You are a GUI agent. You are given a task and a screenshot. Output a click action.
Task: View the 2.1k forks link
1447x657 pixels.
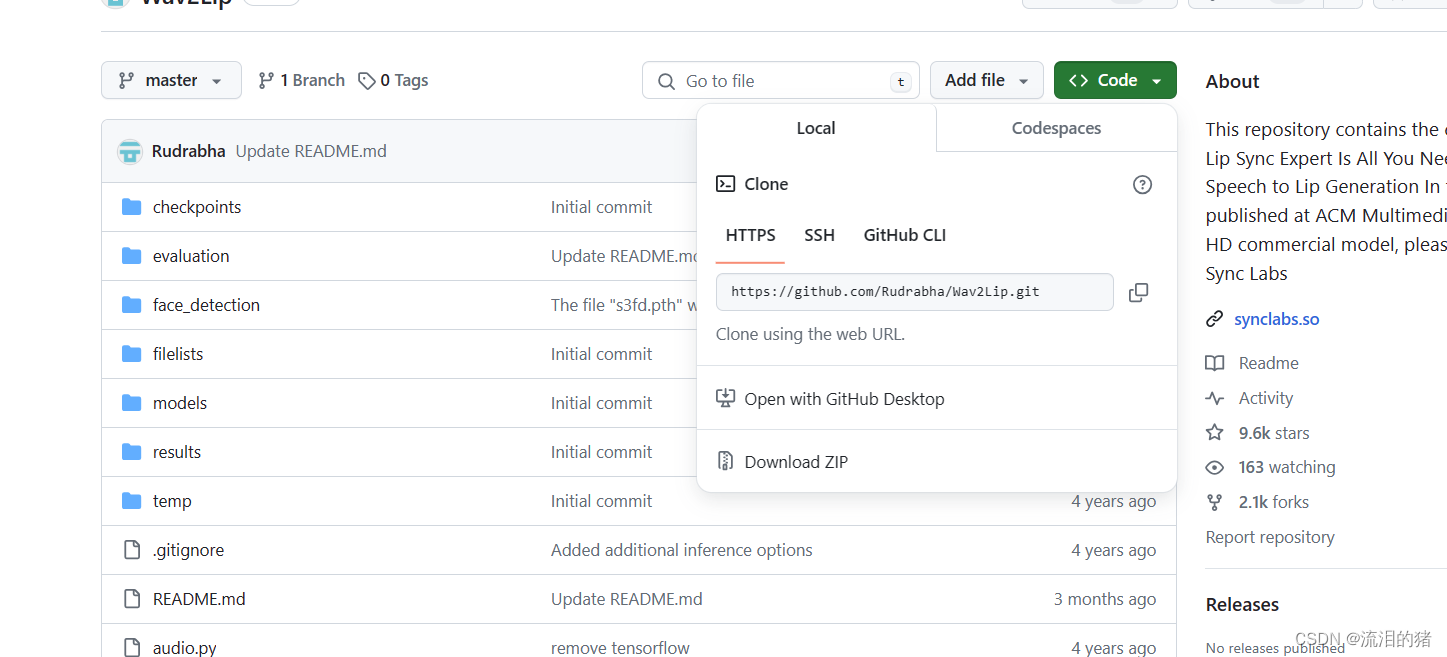[x=1274, y=502]
